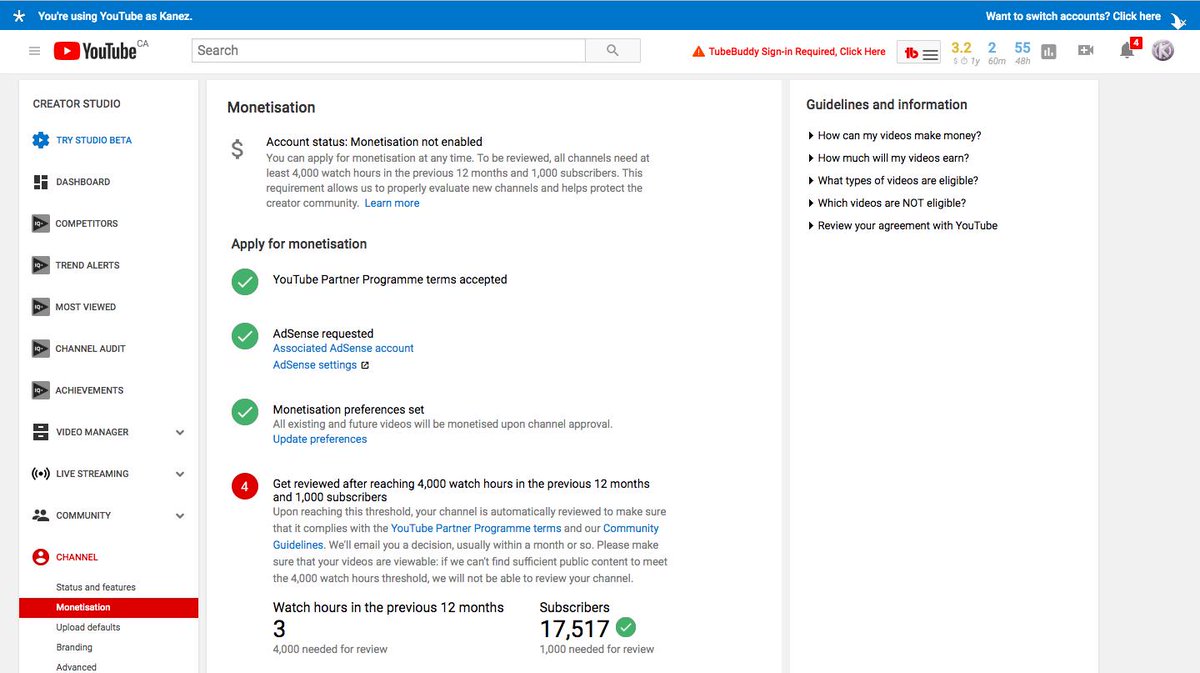1200x673 pixels.
Task: Click green check for Partner Programme terms
Action: (x=245, y=281)
